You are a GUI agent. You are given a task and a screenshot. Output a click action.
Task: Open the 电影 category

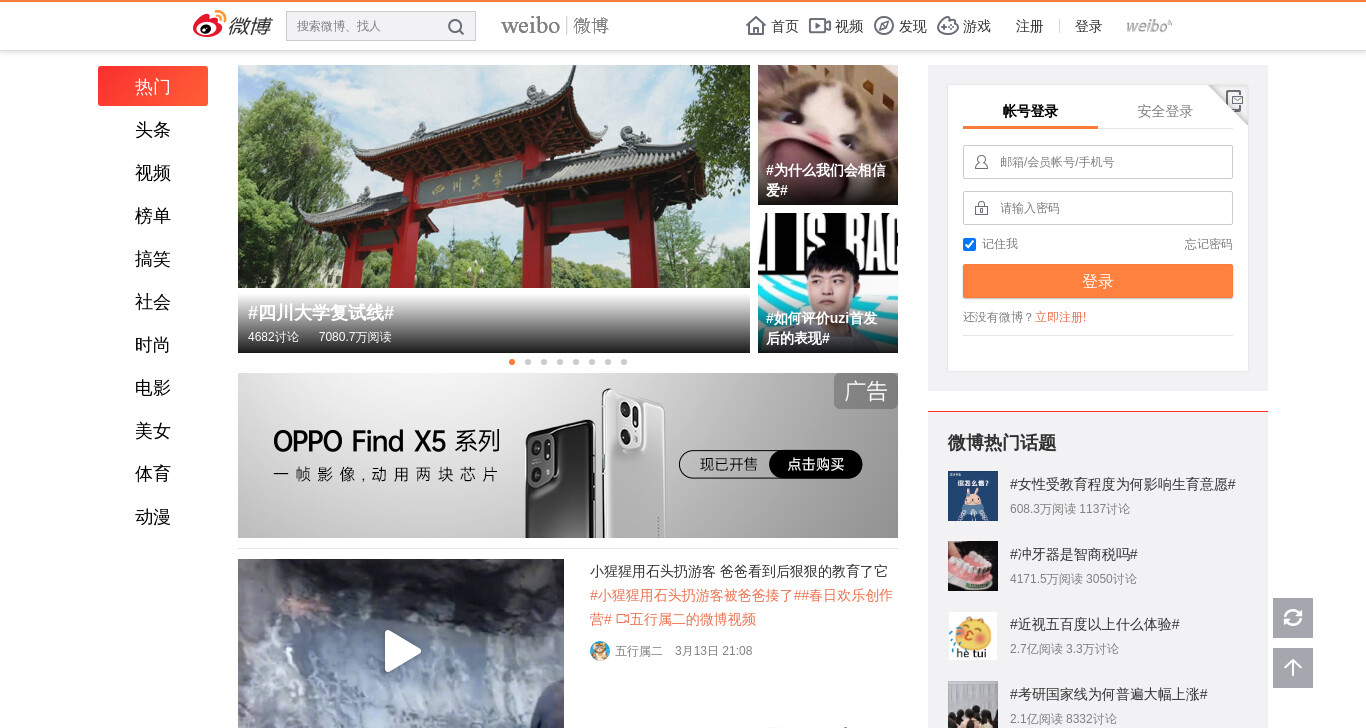coord(153,388)
